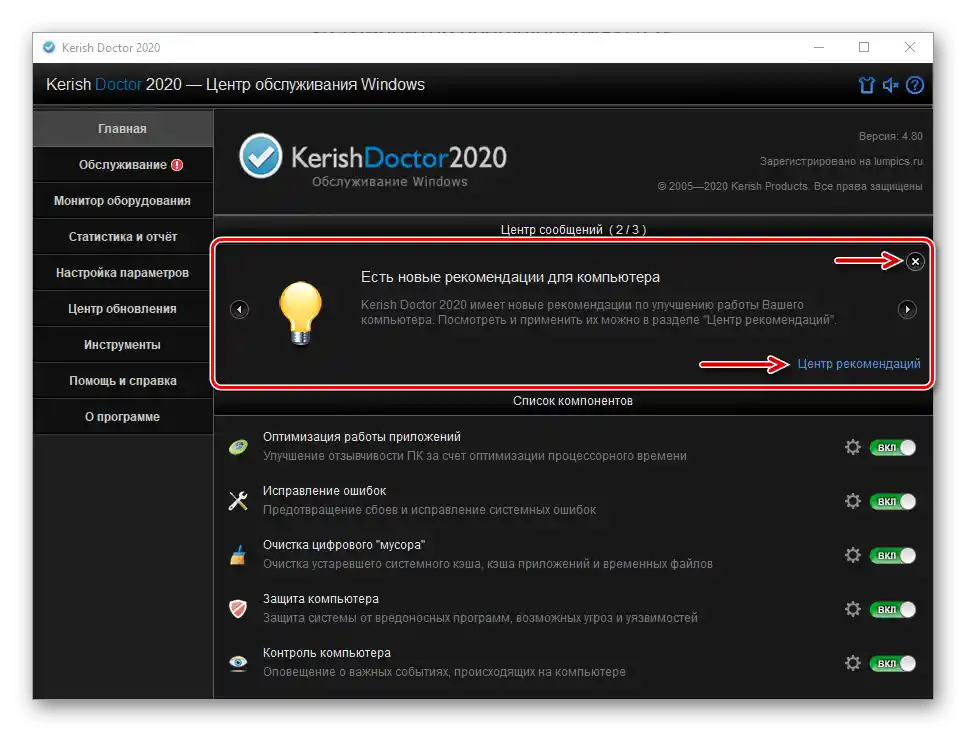Toggle Оптимизация работы приложений switch off

pyautogui.click(x=893, y=447)
